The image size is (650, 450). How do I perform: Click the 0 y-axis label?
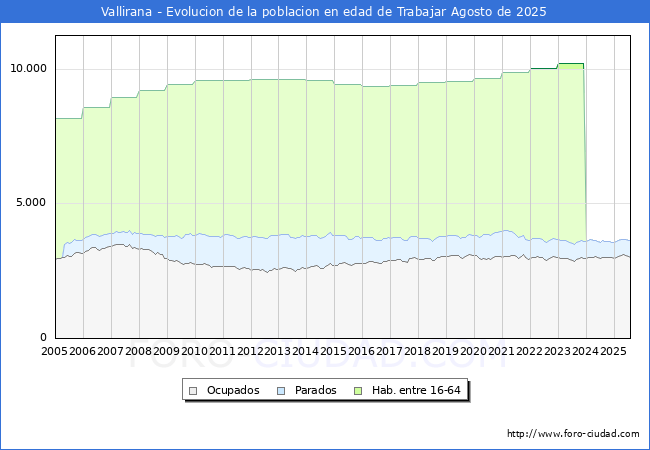click(44, 337)
